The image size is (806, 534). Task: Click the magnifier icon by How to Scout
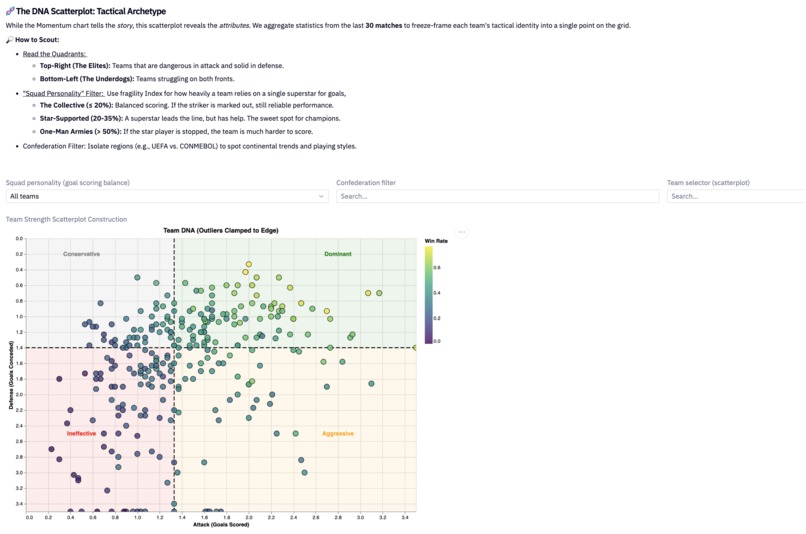[9, 40]
